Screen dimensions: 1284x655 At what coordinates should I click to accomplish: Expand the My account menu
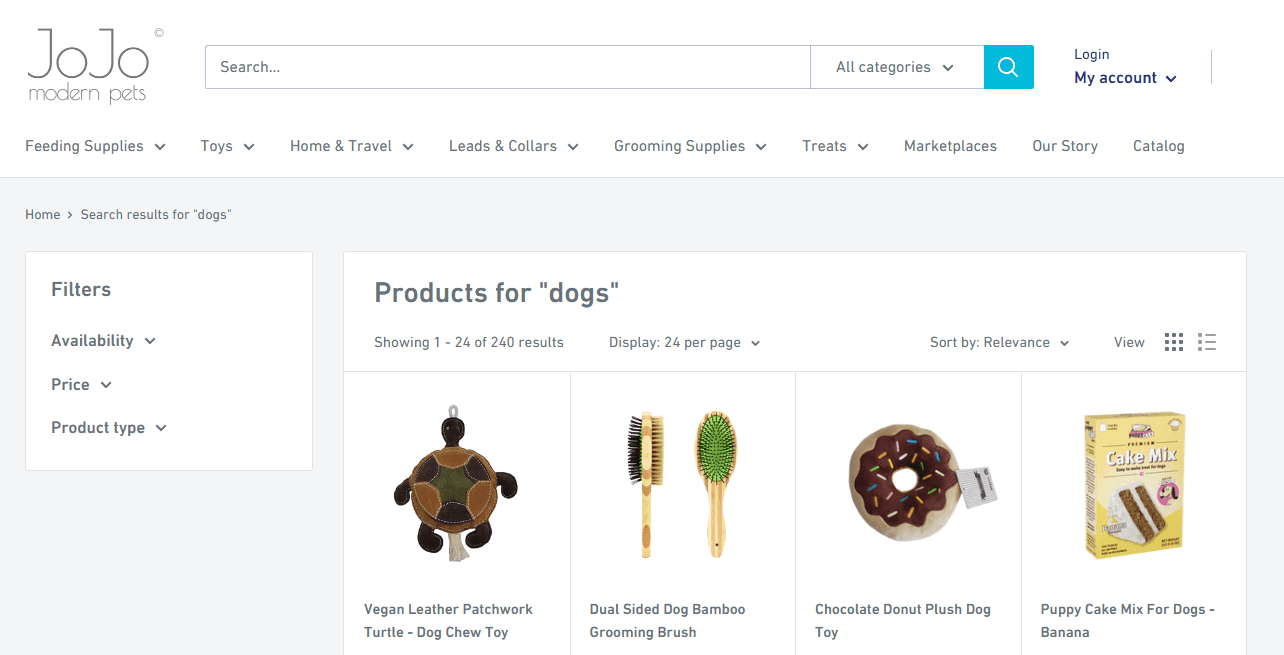click(1124, 77)
